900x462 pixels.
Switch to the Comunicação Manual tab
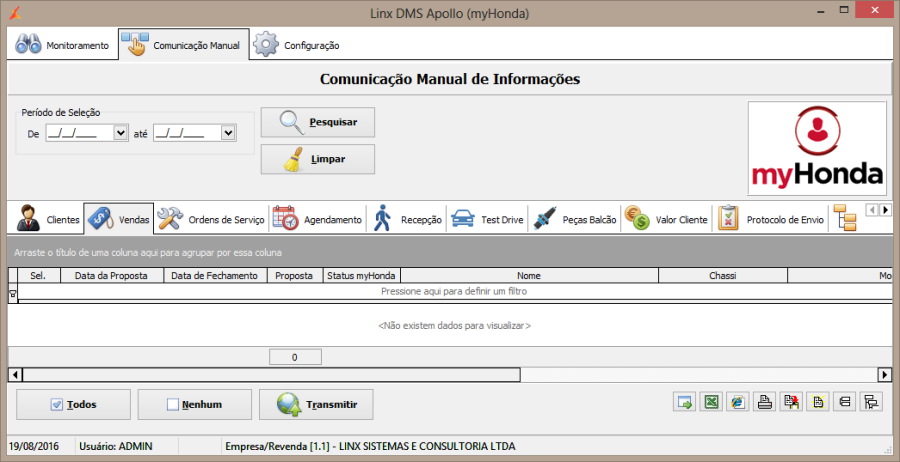click(x=184, y=45)
